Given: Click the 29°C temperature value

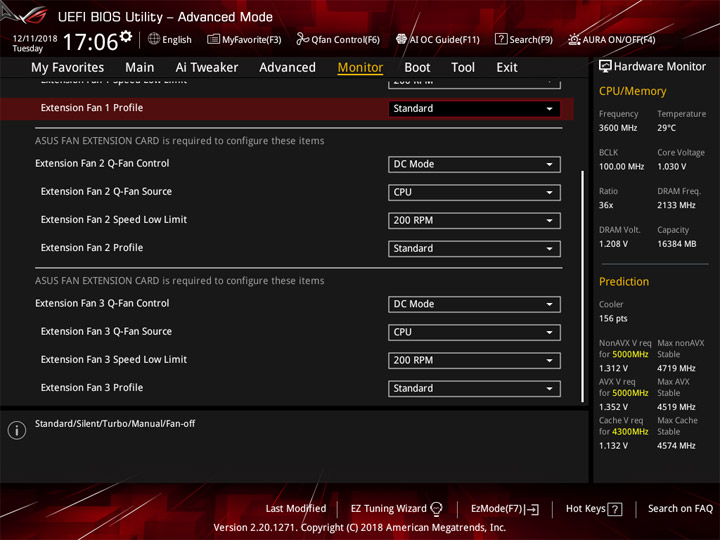Looking at the screenshot, I should pos(666,128).
